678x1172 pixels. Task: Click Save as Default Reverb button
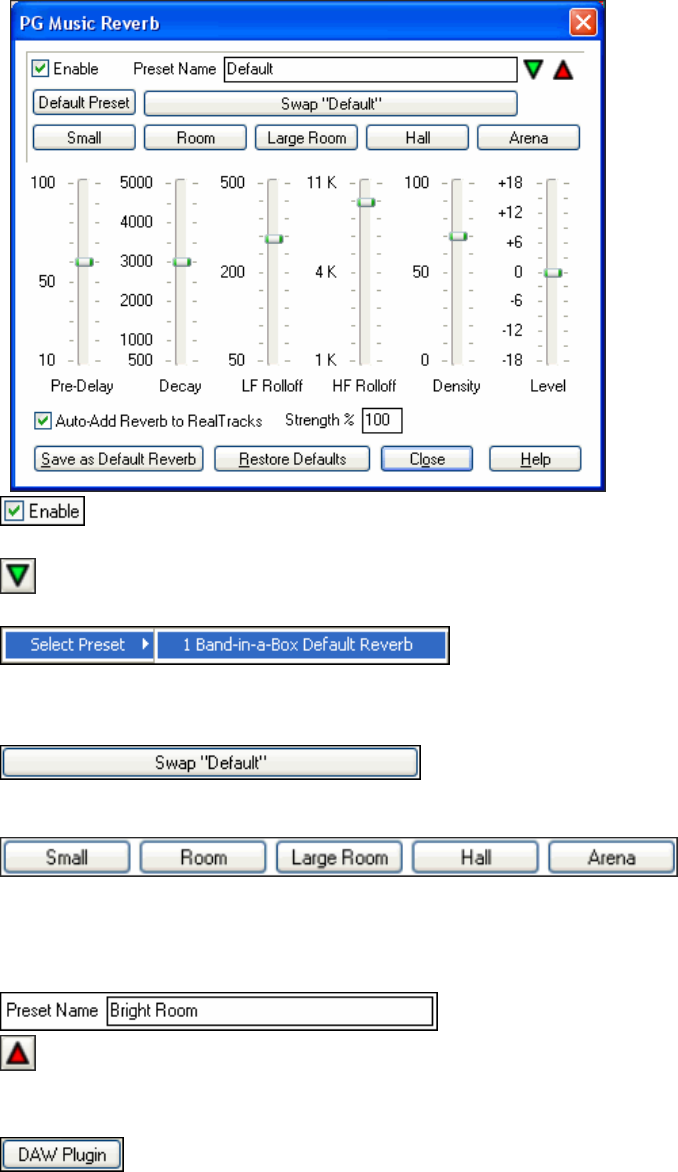coord(119,459)
